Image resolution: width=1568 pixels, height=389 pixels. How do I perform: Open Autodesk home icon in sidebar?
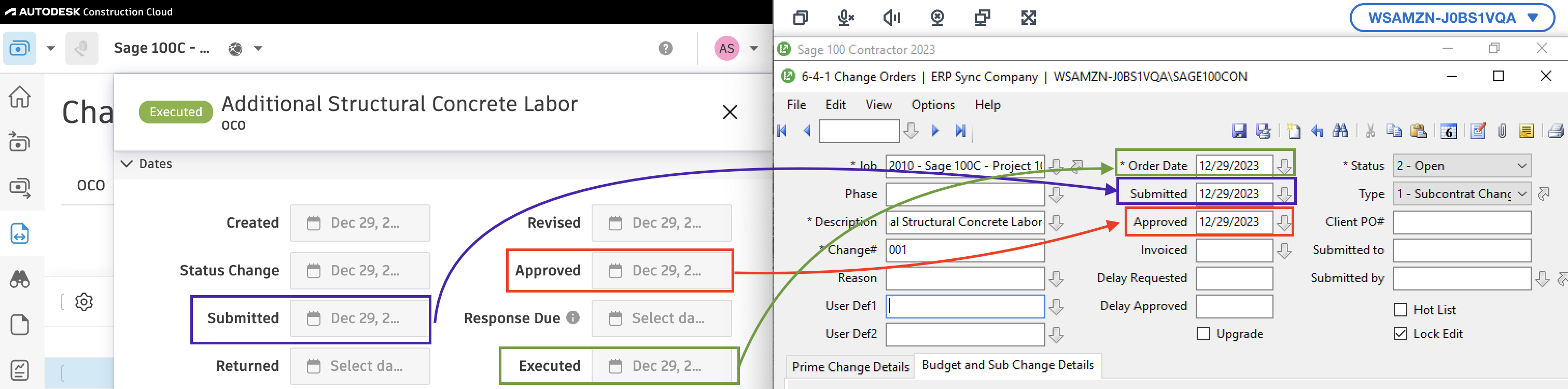(20, 96)
